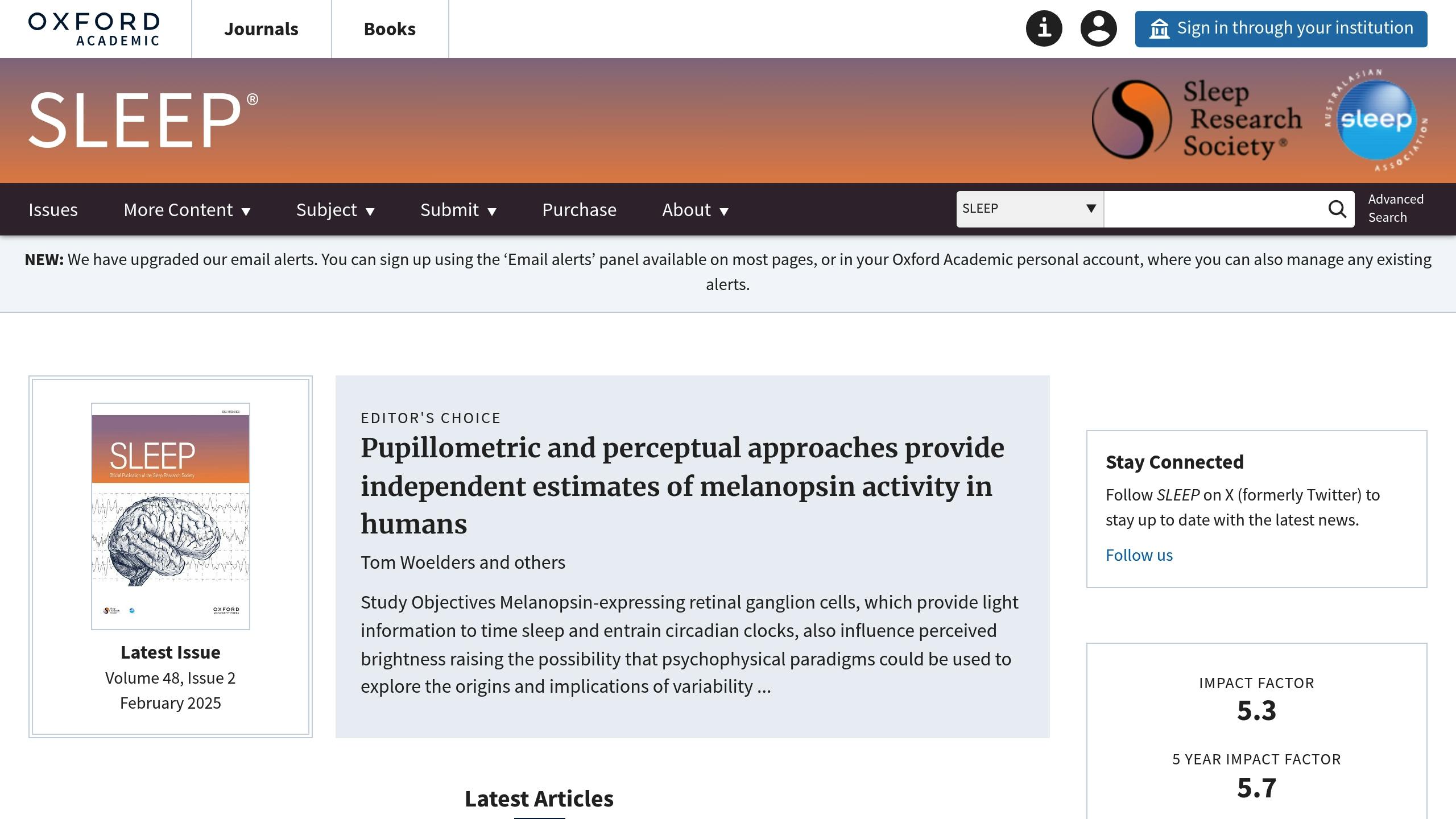
Task: Expand the About menu
Action: click(x=695, y=210)
